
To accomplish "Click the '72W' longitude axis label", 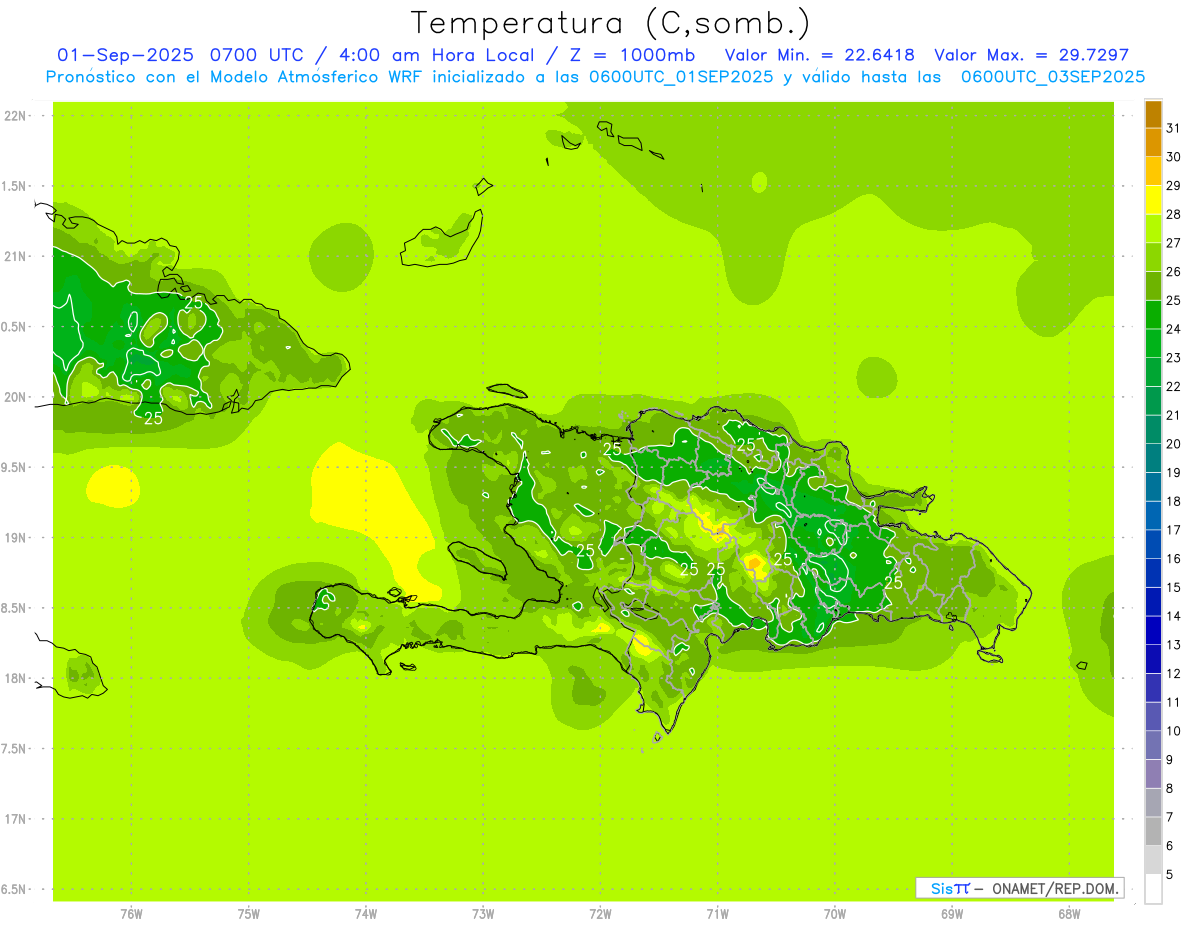I will [600, 914].
